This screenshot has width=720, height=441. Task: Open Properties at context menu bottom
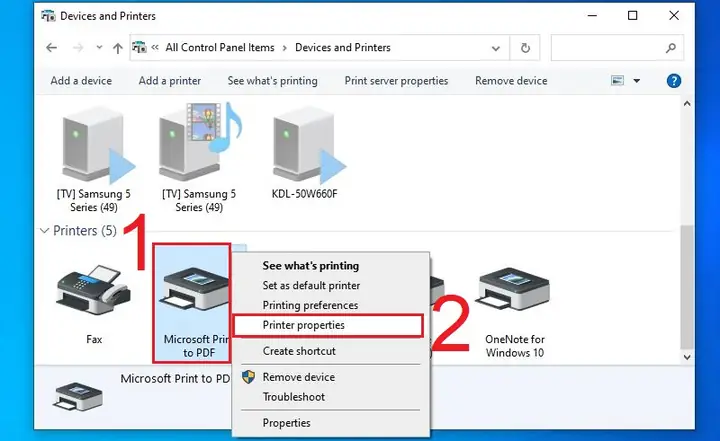(x=286, y=423)
